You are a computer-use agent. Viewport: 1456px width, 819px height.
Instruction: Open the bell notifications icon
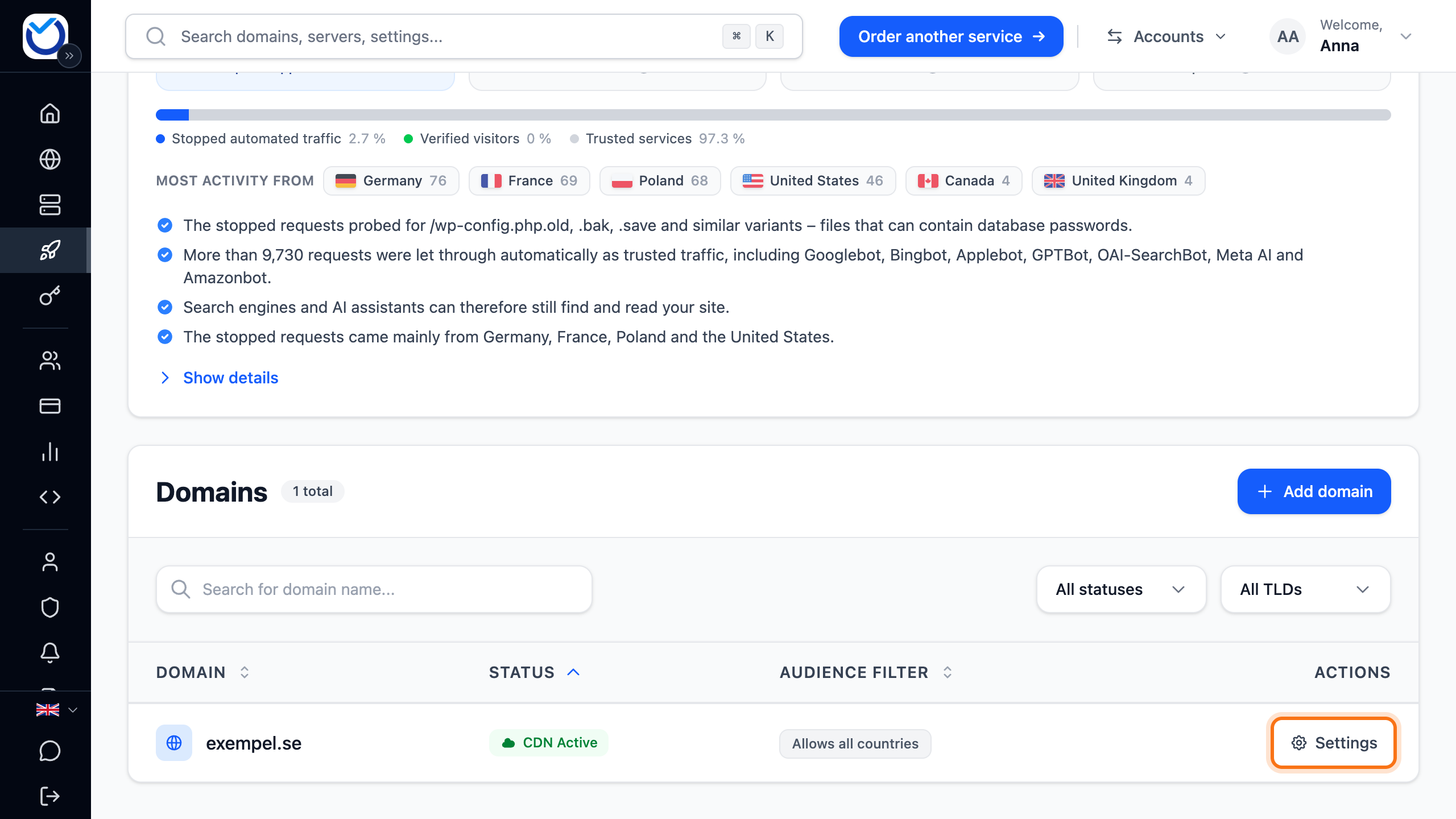pos(50,653)
